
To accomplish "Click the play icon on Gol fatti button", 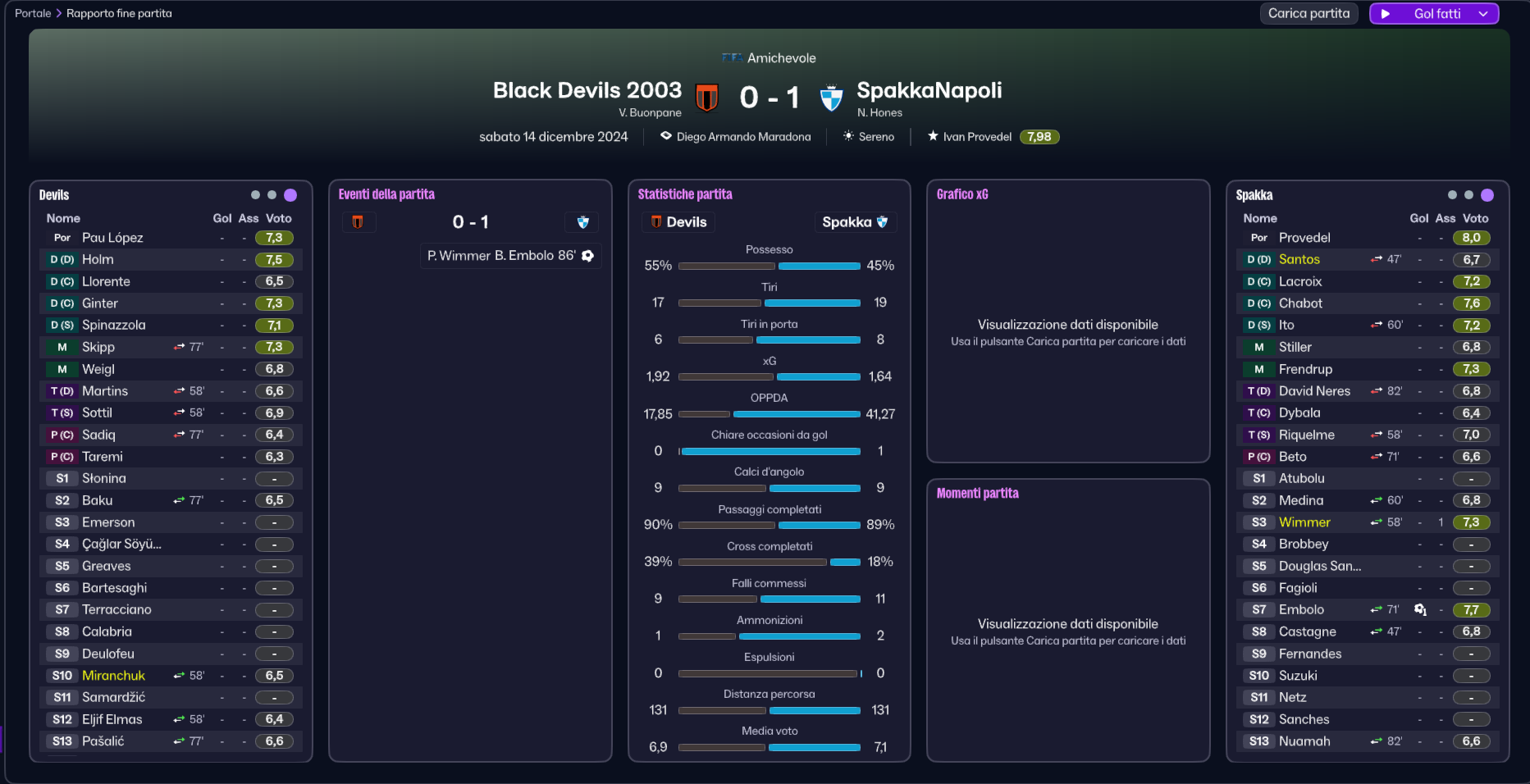I will [x=1386, y=14].
